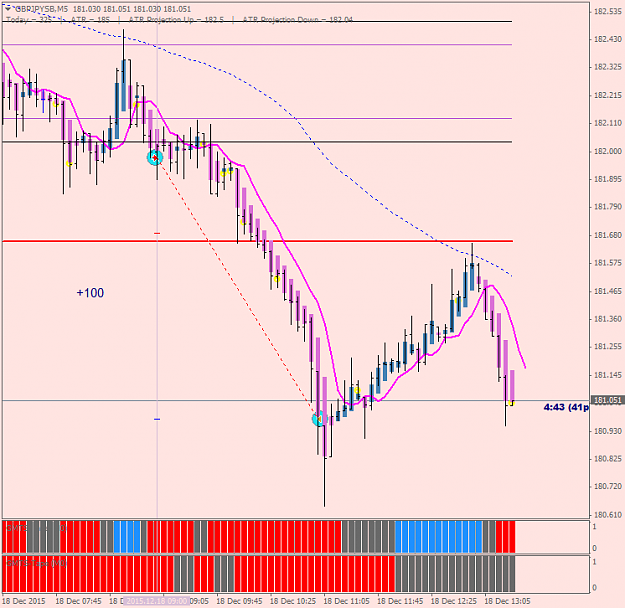Viewport: 625px width, 608px height.
Task: Click the 181.680 price axis label
Action: tap(608, 235)
